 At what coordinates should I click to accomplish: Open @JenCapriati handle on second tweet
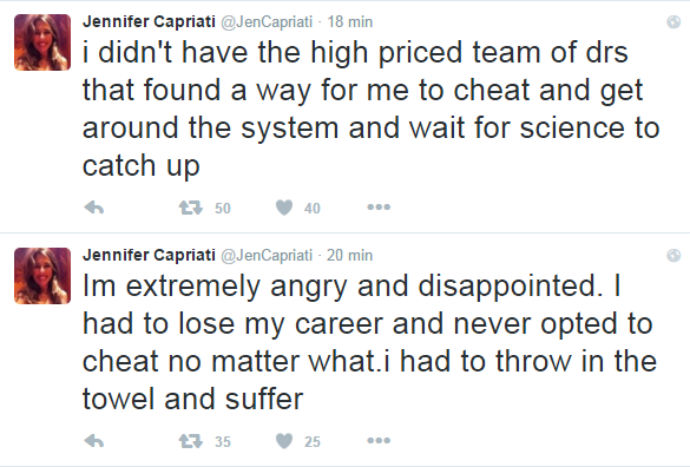[266, 255]
